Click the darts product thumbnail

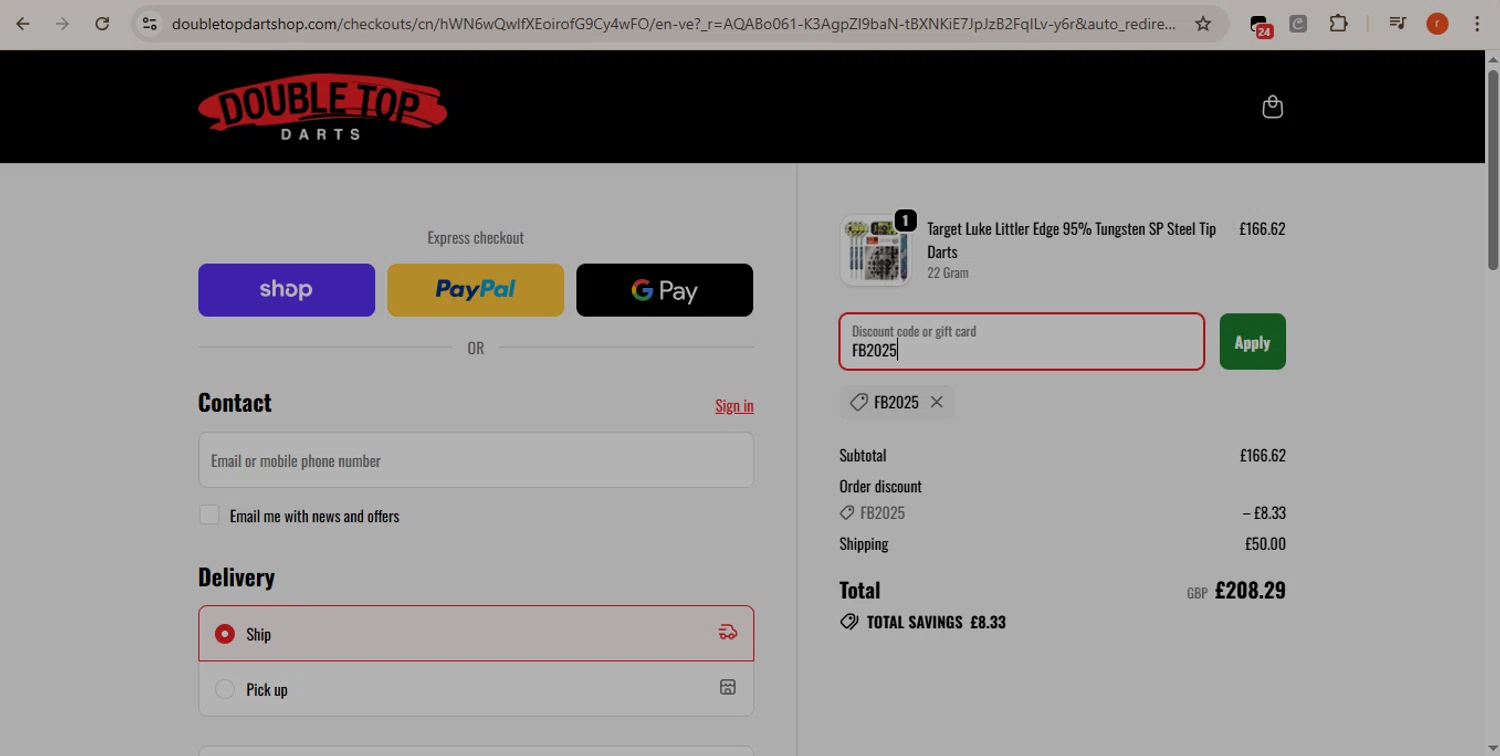tap(875, 250)
